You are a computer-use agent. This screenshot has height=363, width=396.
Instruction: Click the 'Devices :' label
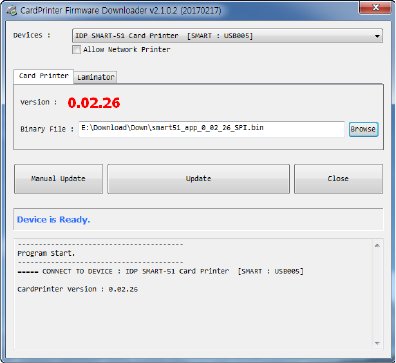(32, 35)
